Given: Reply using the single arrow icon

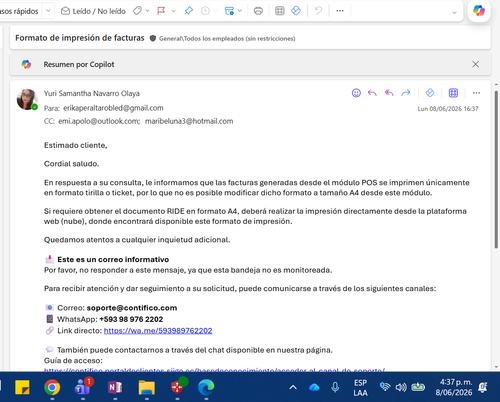Looking at the screenshot, I should pyautogui.click(x=372, y=93).
